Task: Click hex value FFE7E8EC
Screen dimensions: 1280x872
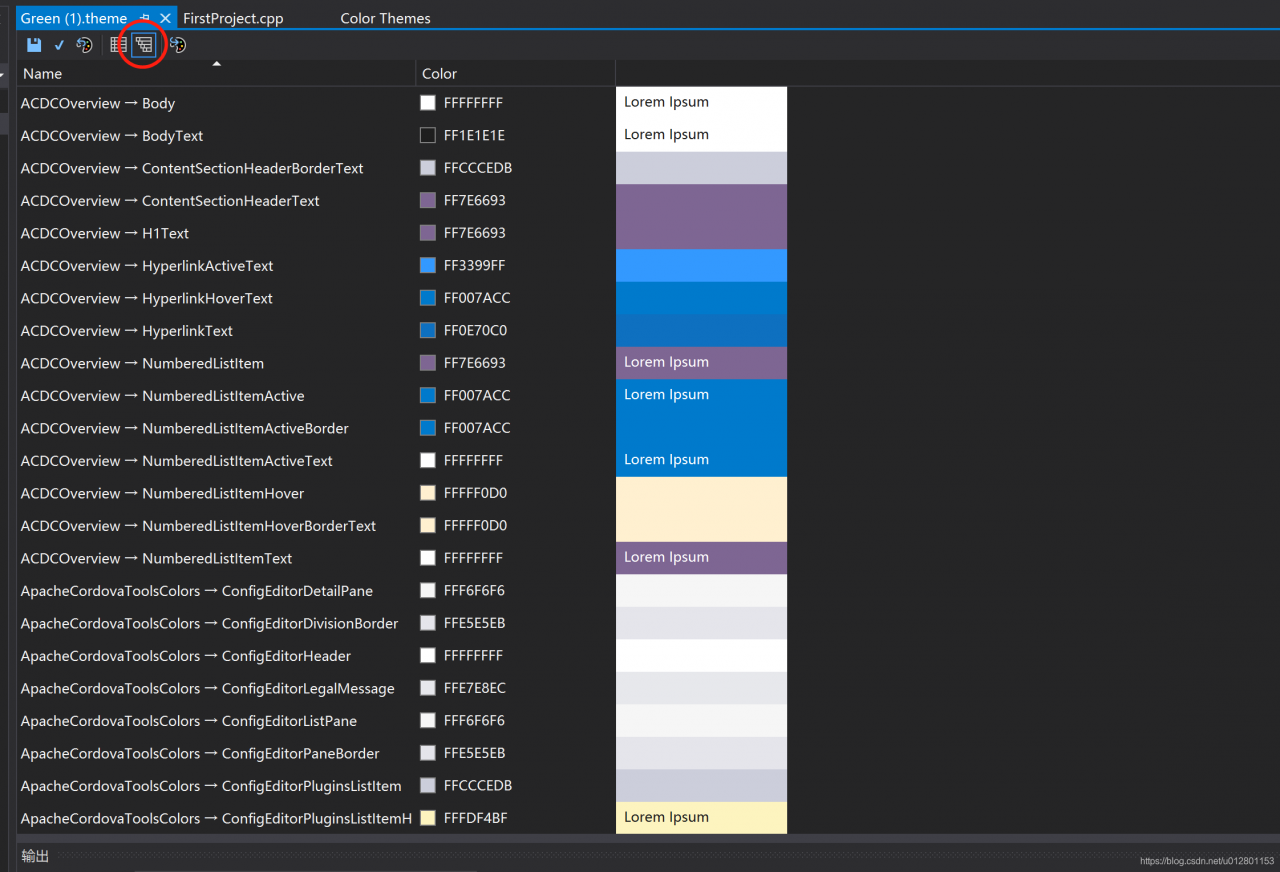Action: coord(475,688)
